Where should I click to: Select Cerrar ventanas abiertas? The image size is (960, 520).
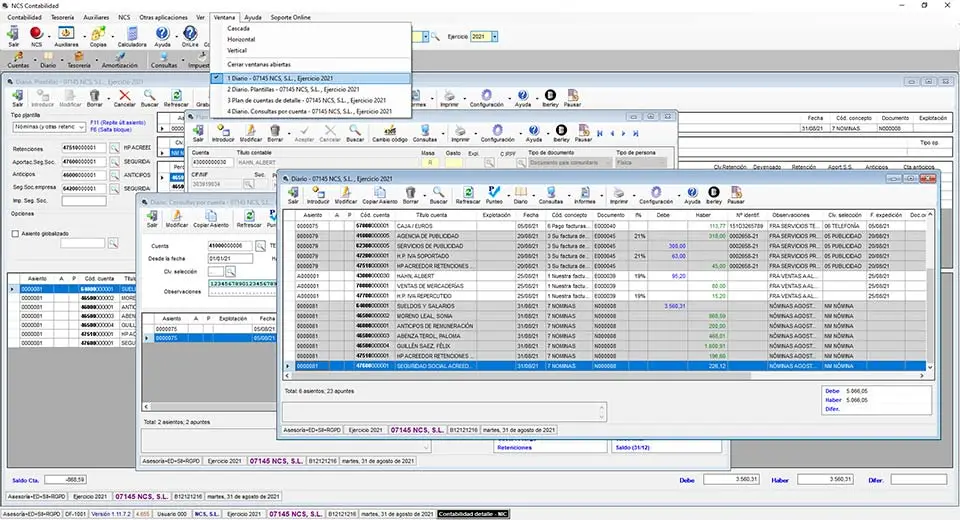(259, 64)
